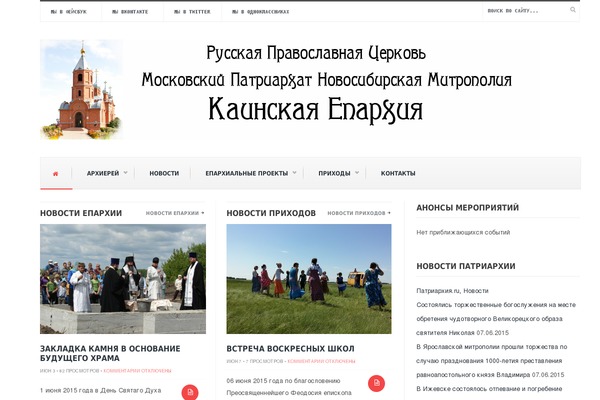Open the Новости епархии filter dropdown
Image resolution: width=600 pixels, height=400 pixels.
[175, 213]
